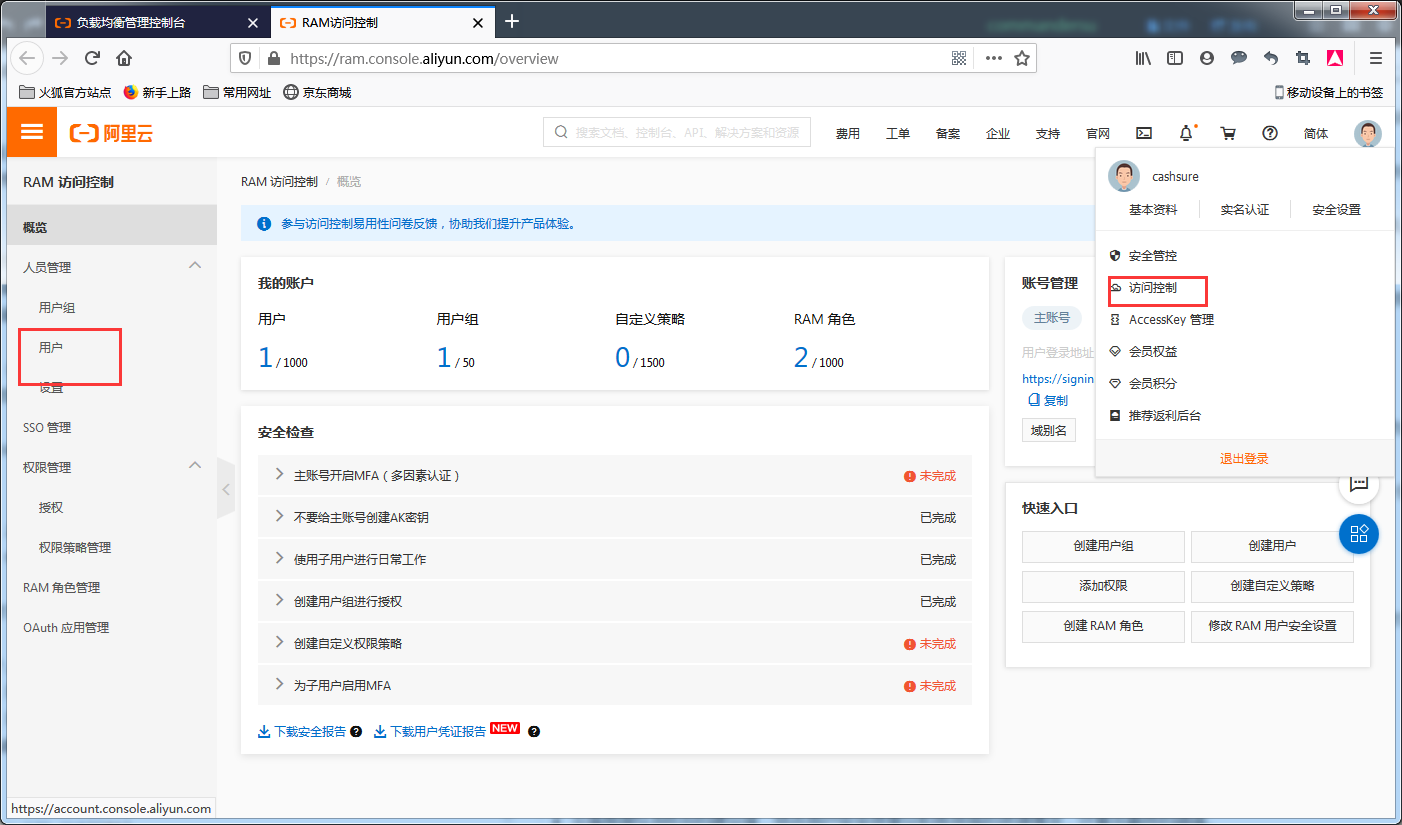Open the orange Aliyun product hamburger menu
This screenshot has width=1402, height=825.
pos(31,131)
